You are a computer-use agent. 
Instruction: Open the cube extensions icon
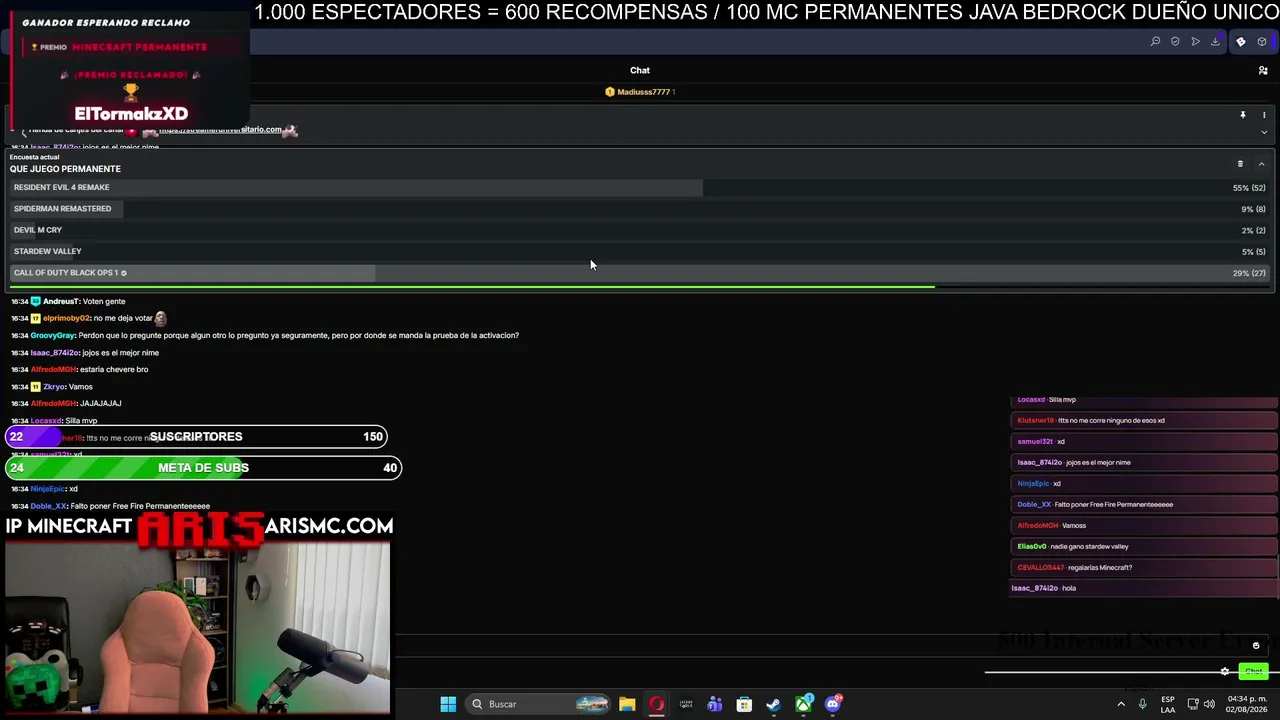tap(1262, 41)
